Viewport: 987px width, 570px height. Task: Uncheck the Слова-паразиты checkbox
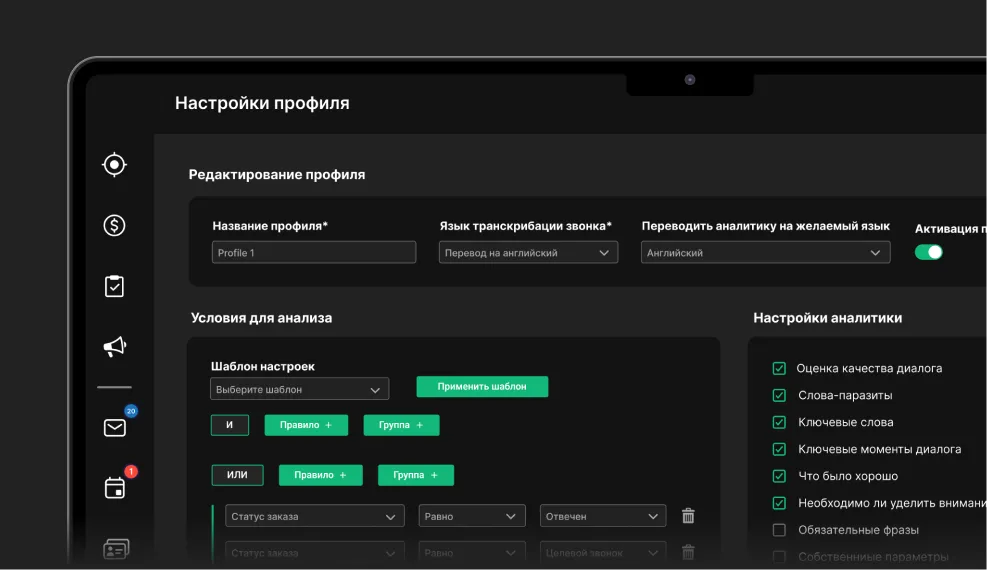click(x=779, y=395)
